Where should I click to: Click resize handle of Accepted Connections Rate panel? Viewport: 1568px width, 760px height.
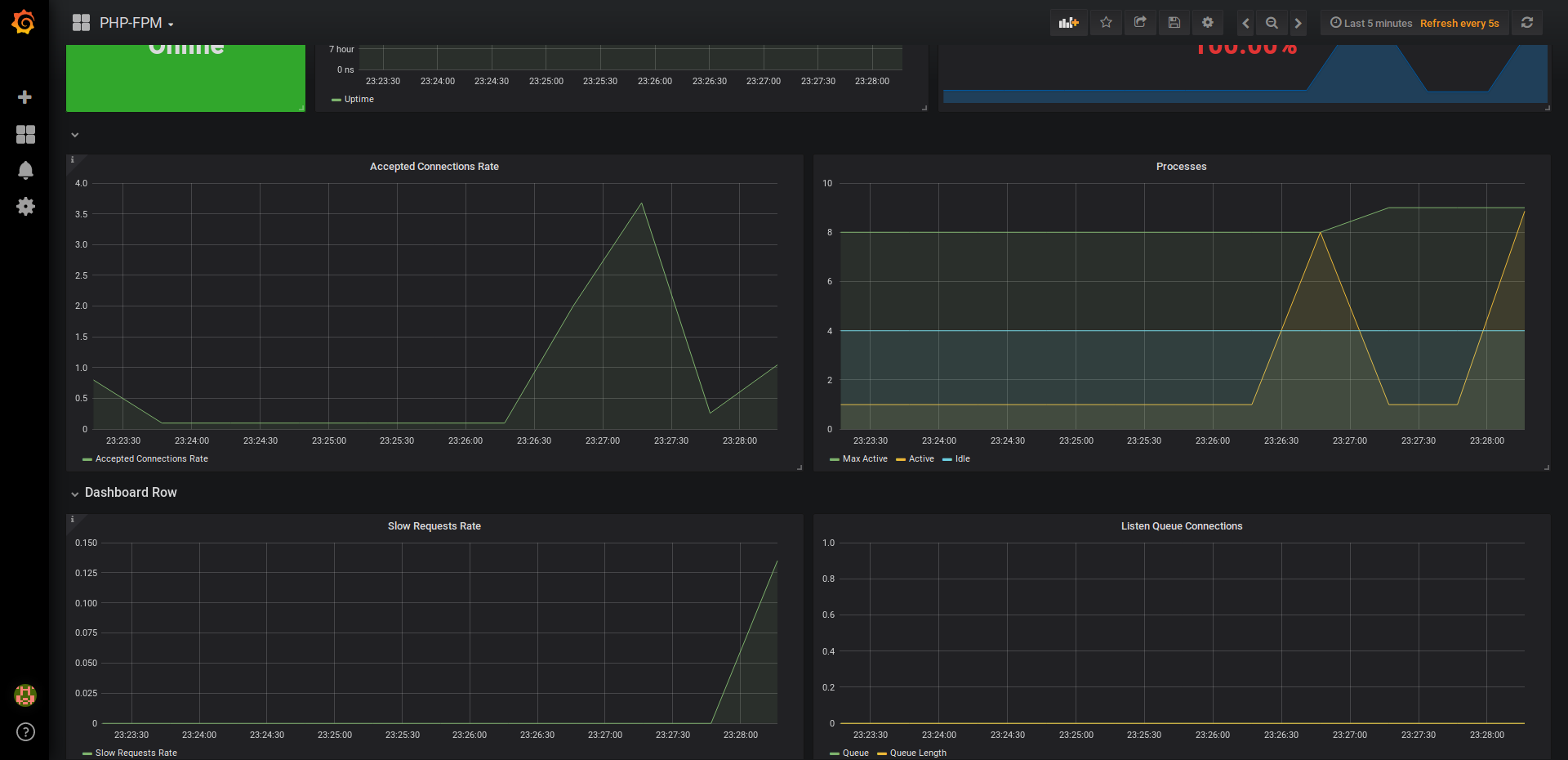pyautogui.click(x=800, y=467)
